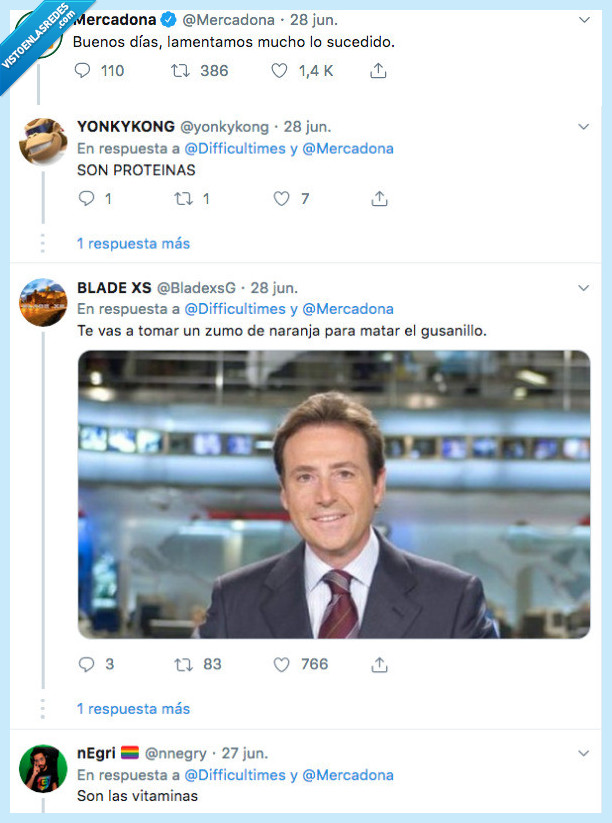
Task: Open the chevron menu on BLADE XS's tweet
Action: 584,288
